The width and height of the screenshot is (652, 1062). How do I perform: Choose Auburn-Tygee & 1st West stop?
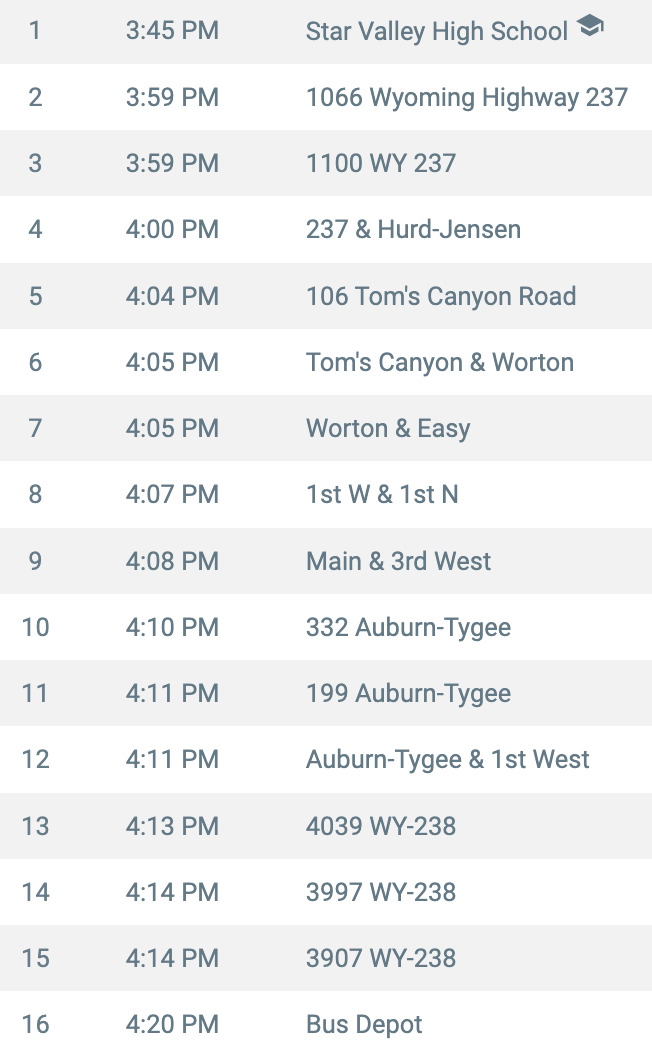coord(448,759)
